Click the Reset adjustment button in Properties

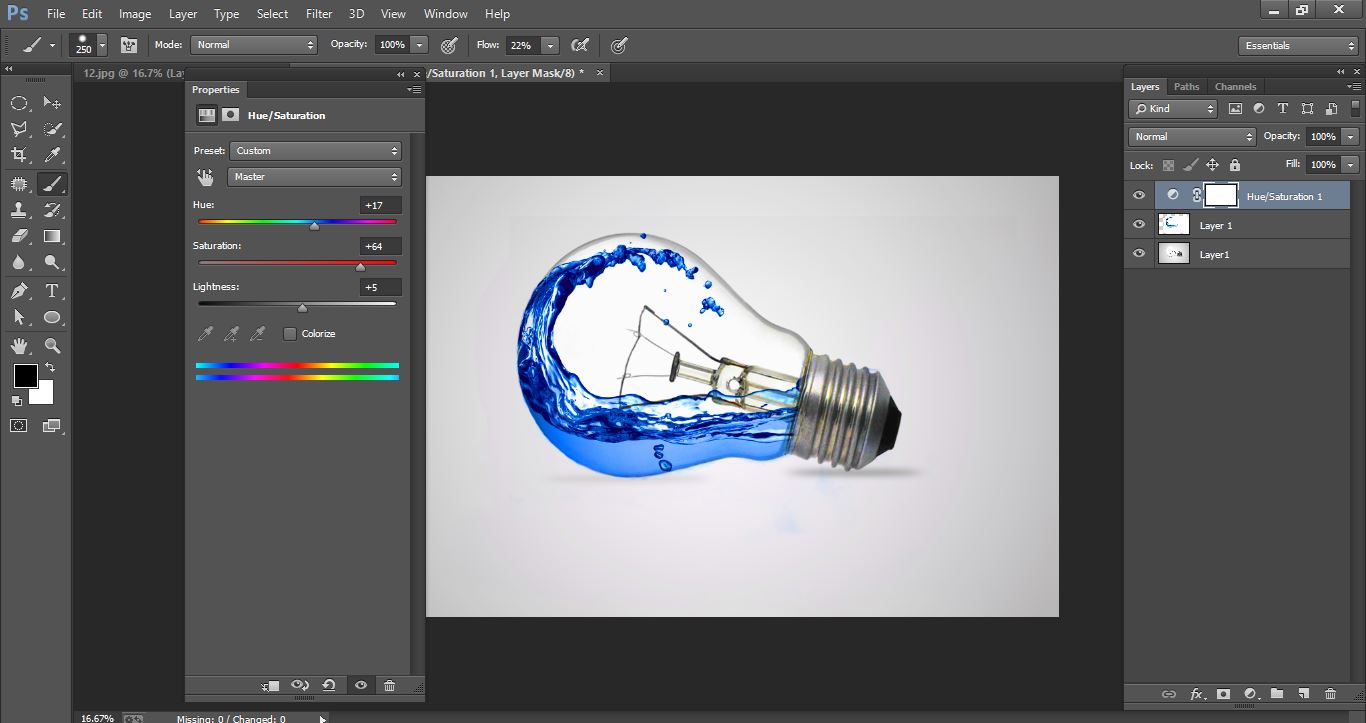[x=328, y=686]
